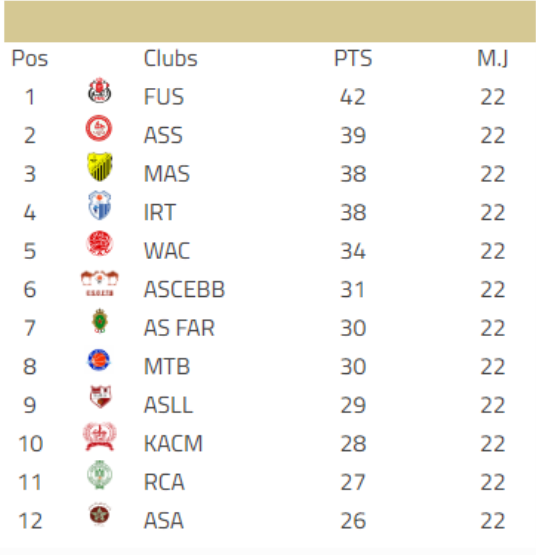Click the KACM club emblem

coord(99,436)
